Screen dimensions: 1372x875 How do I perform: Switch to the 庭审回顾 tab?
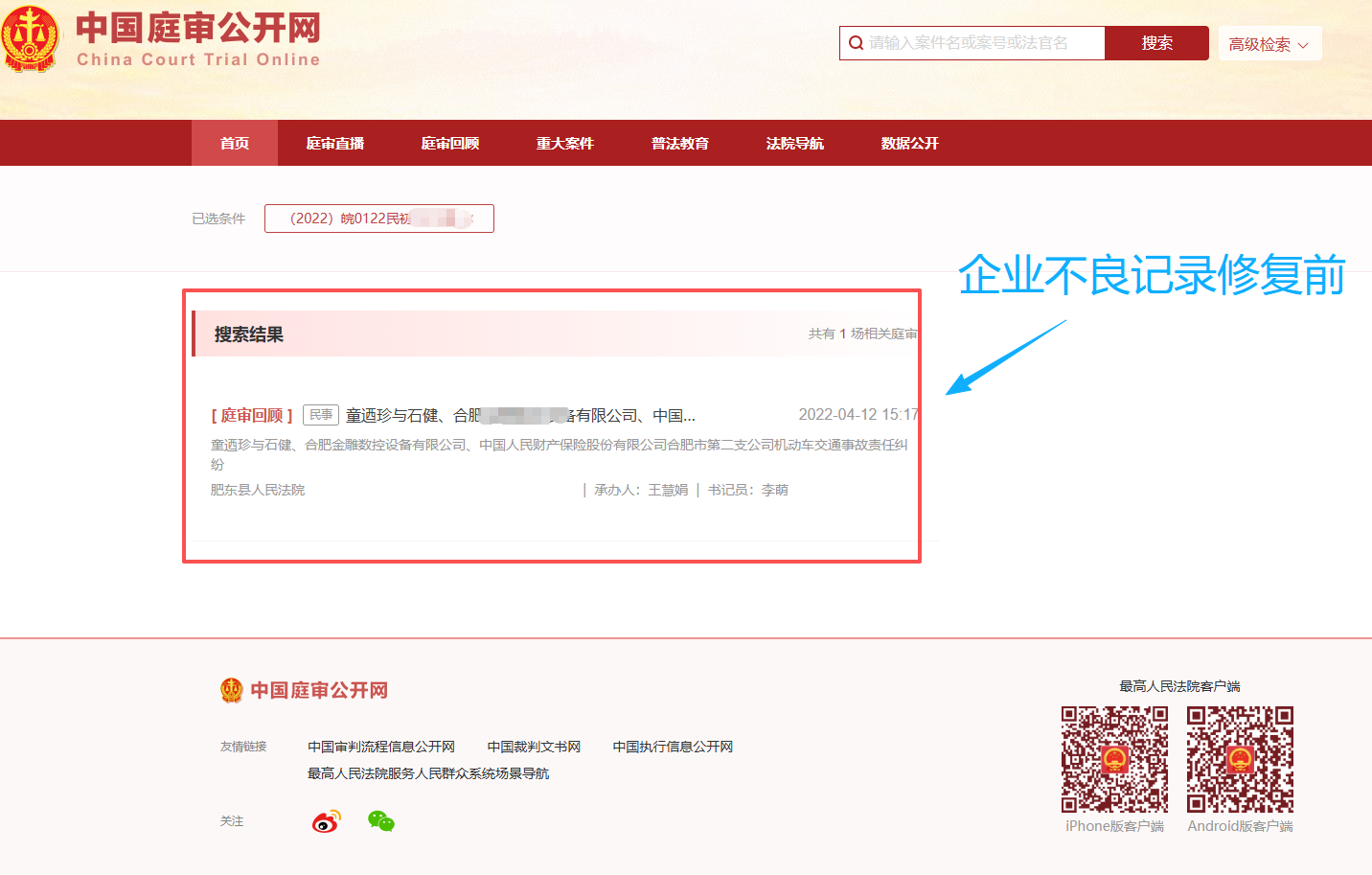click(x=450, y=143)
